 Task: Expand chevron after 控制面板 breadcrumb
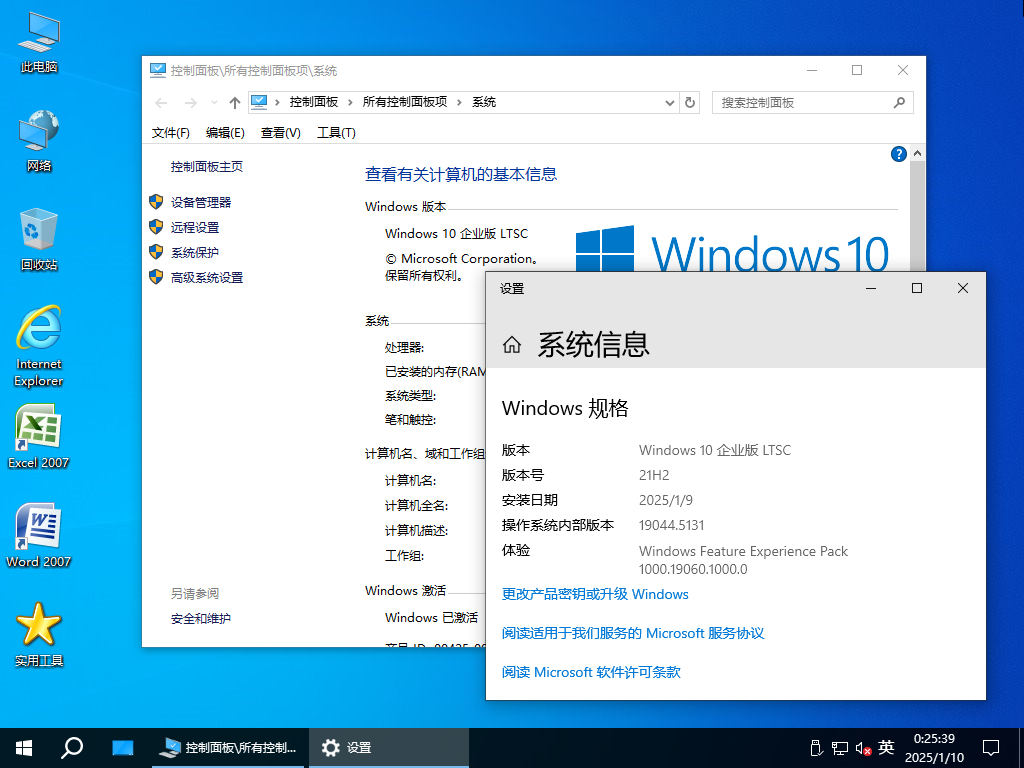(x=350, y=103)
